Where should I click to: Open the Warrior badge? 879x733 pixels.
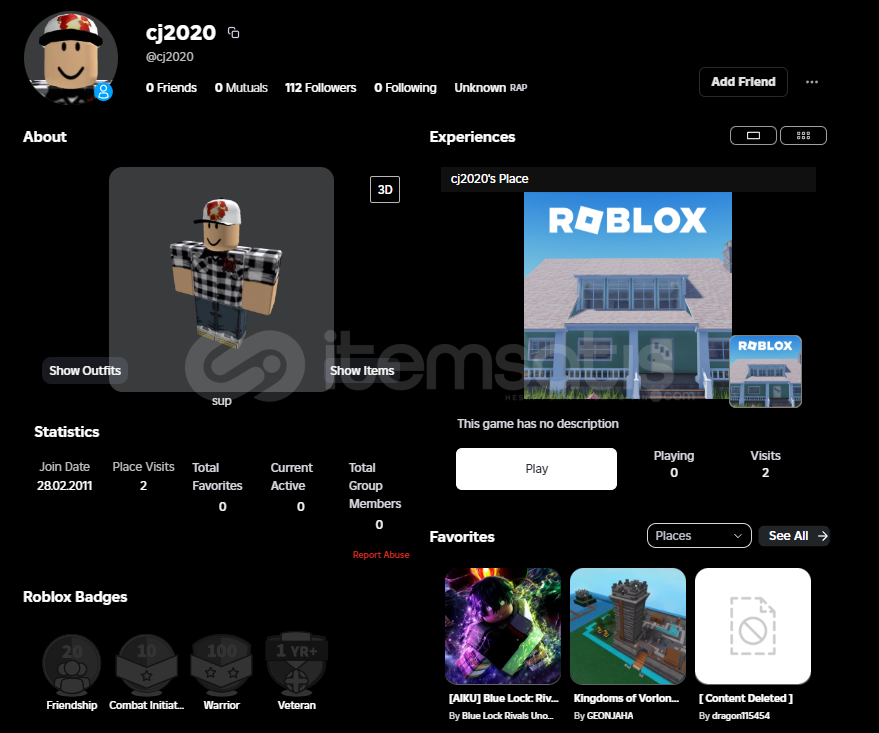(221, 672)
